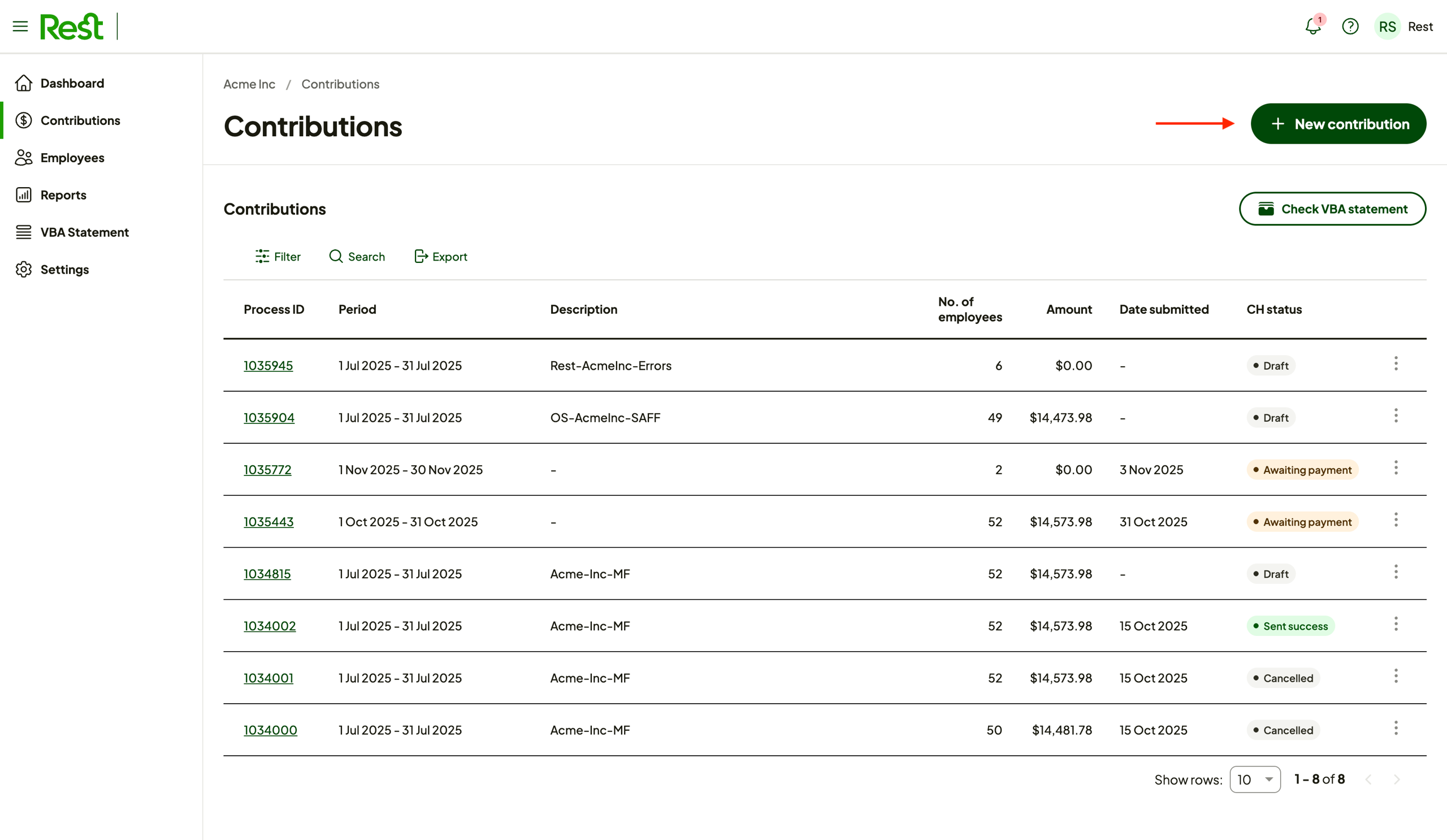Click the Search tool
This screenshot has width=1447, height=840.
pyautogui.click(x=357, y=257)
